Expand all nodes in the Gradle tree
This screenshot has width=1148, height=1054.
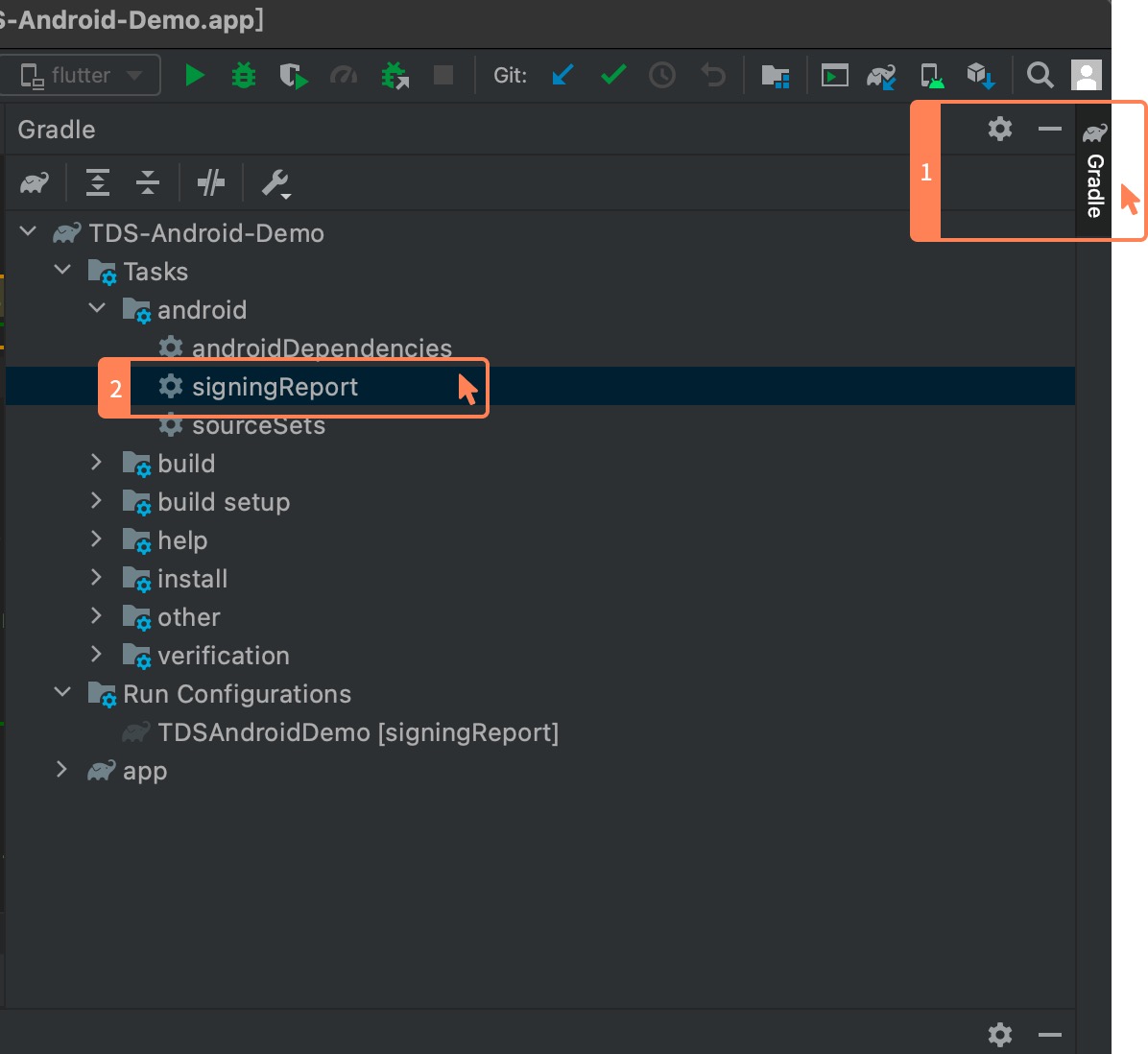97,182
